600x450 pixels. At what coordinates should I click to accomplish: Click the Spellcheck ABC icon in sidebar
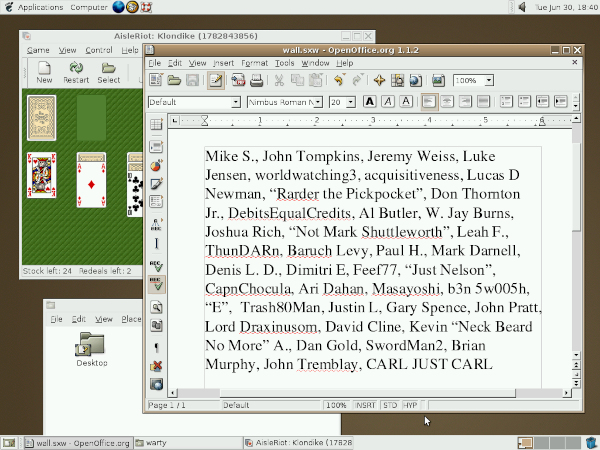click(x=157, y=266)
